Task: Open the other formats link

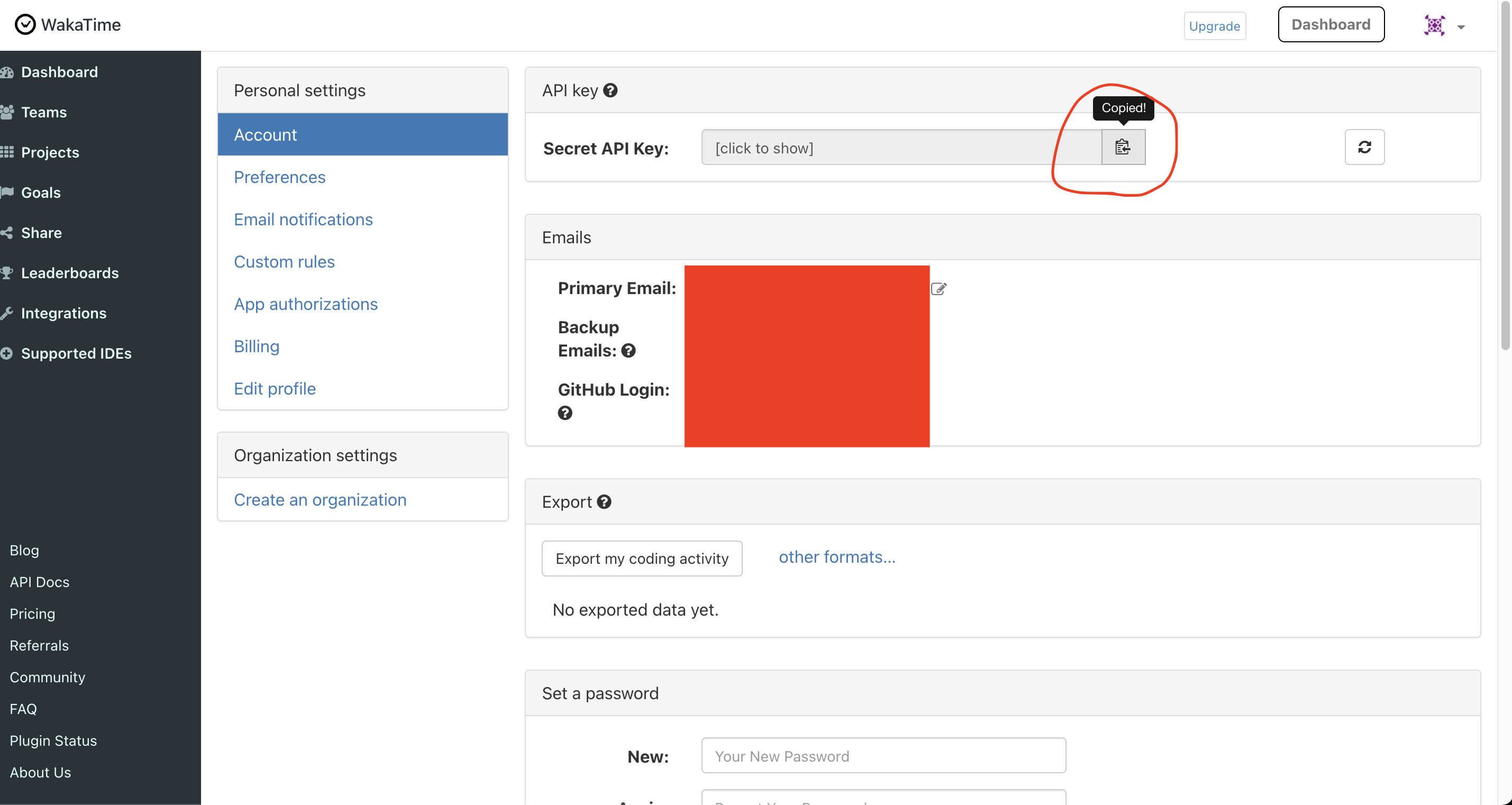Action: coord(836,557)
